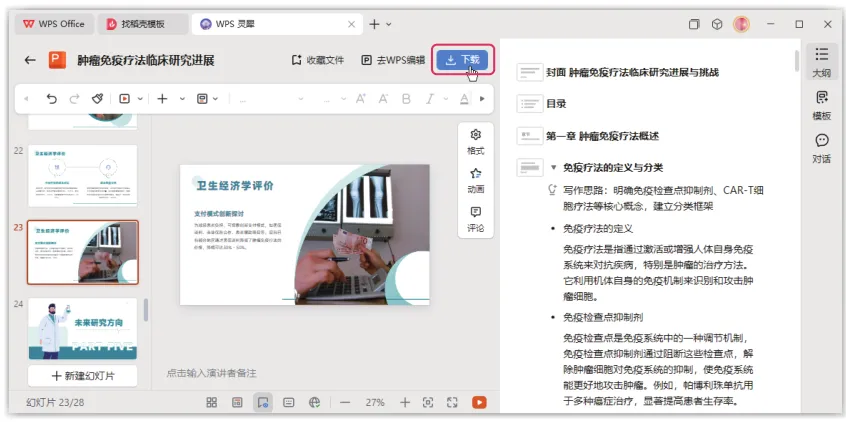Toggle the speaker notes pane icon

tap(289, 402)
